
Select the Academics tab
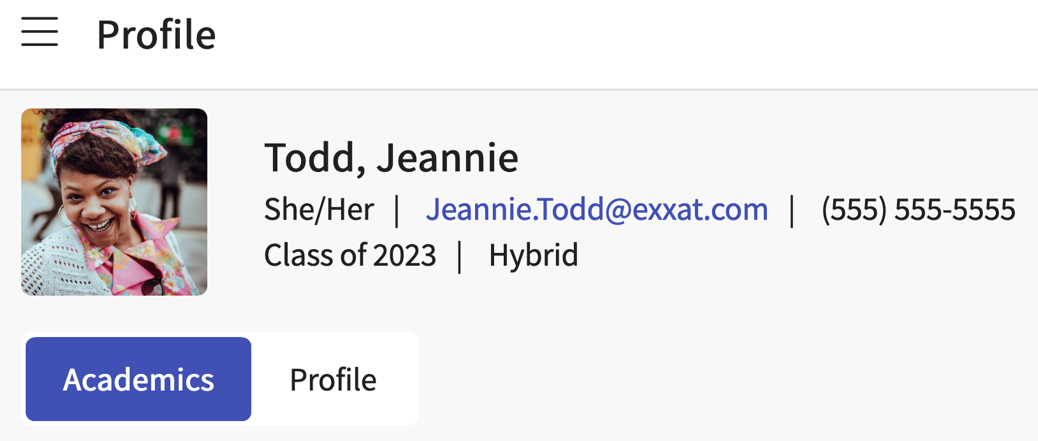click(x=138, y=379)
